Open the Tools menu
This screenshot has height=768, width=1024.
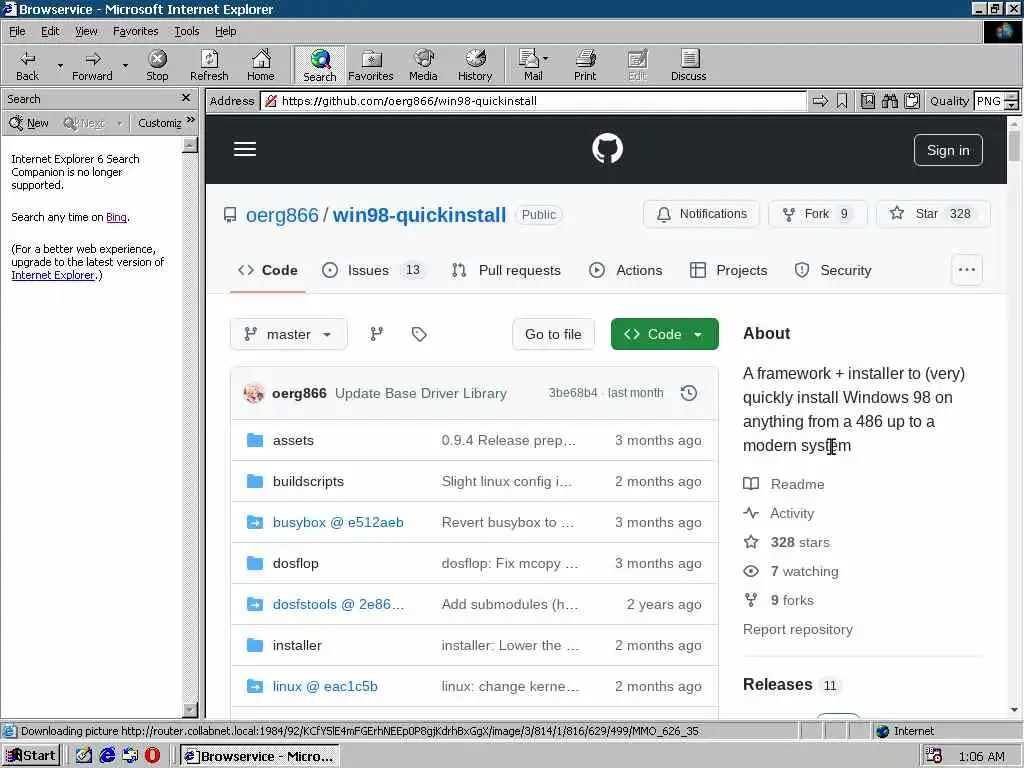(x=186, y=31)
